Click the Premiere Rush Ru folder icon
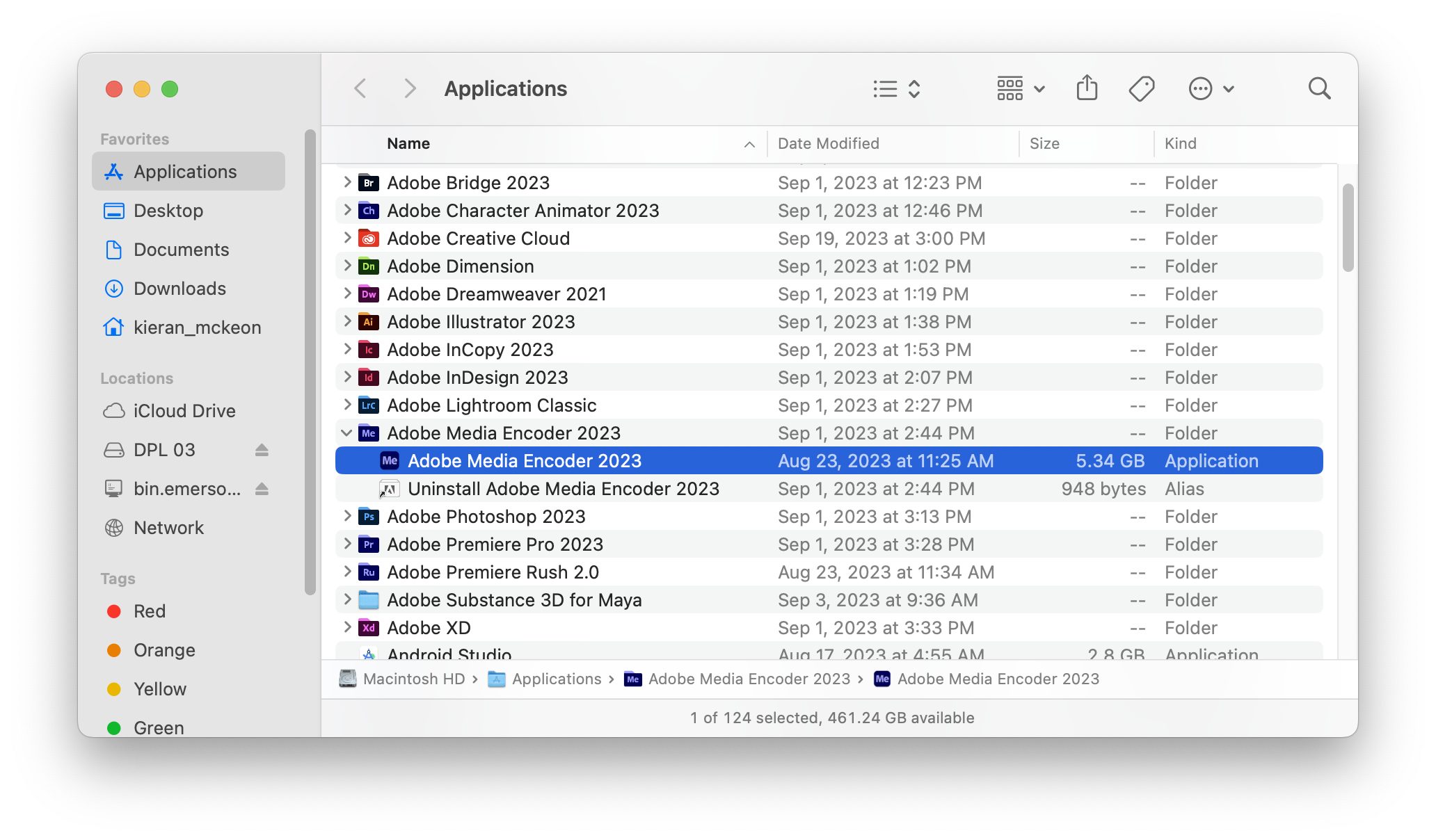The height and width of the screenshot is (840, 1436). pos(369,572)
